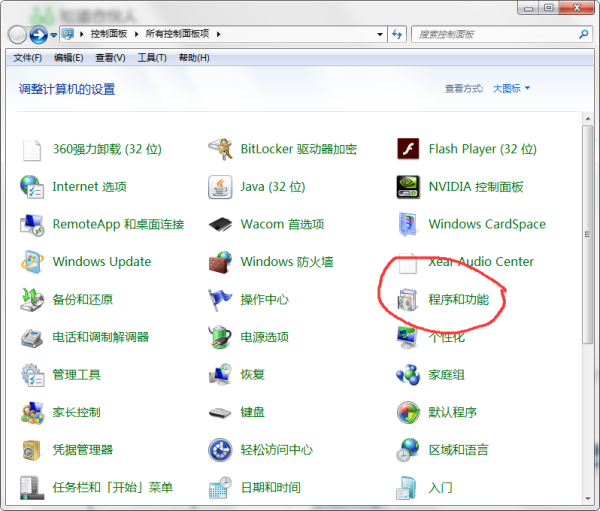Viewport: 600px width, 511px height.
Task: Open the Java (32 位) coffee icon
Action: click(220, 187)
